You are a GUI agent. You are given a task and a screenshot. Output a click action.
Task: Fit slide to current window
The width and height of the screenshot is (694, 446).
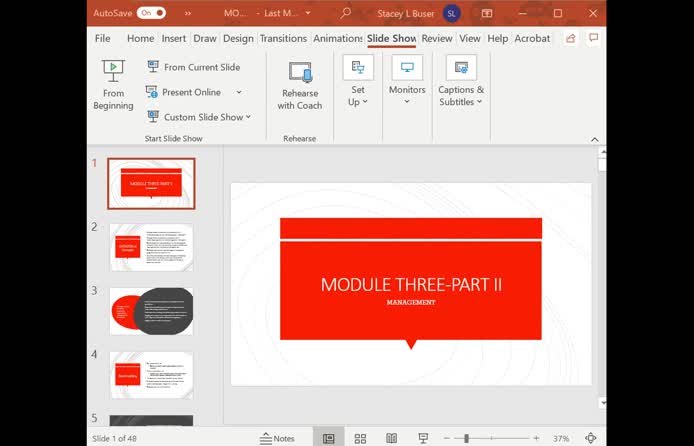pyautogui.click(x=590, y=438)
